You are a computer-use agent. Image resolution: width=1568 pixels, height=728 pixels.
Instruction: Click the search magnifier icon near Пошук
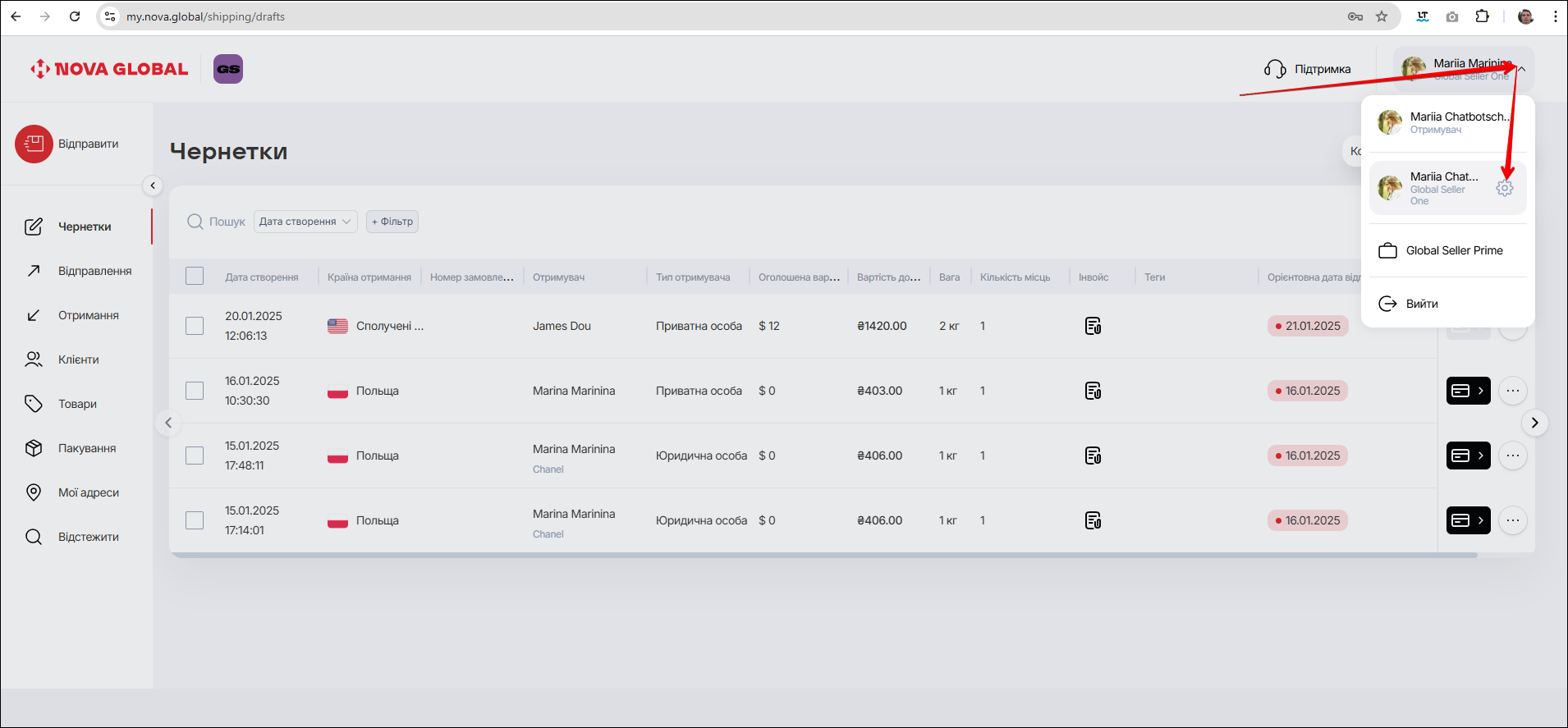click(195, 222)
